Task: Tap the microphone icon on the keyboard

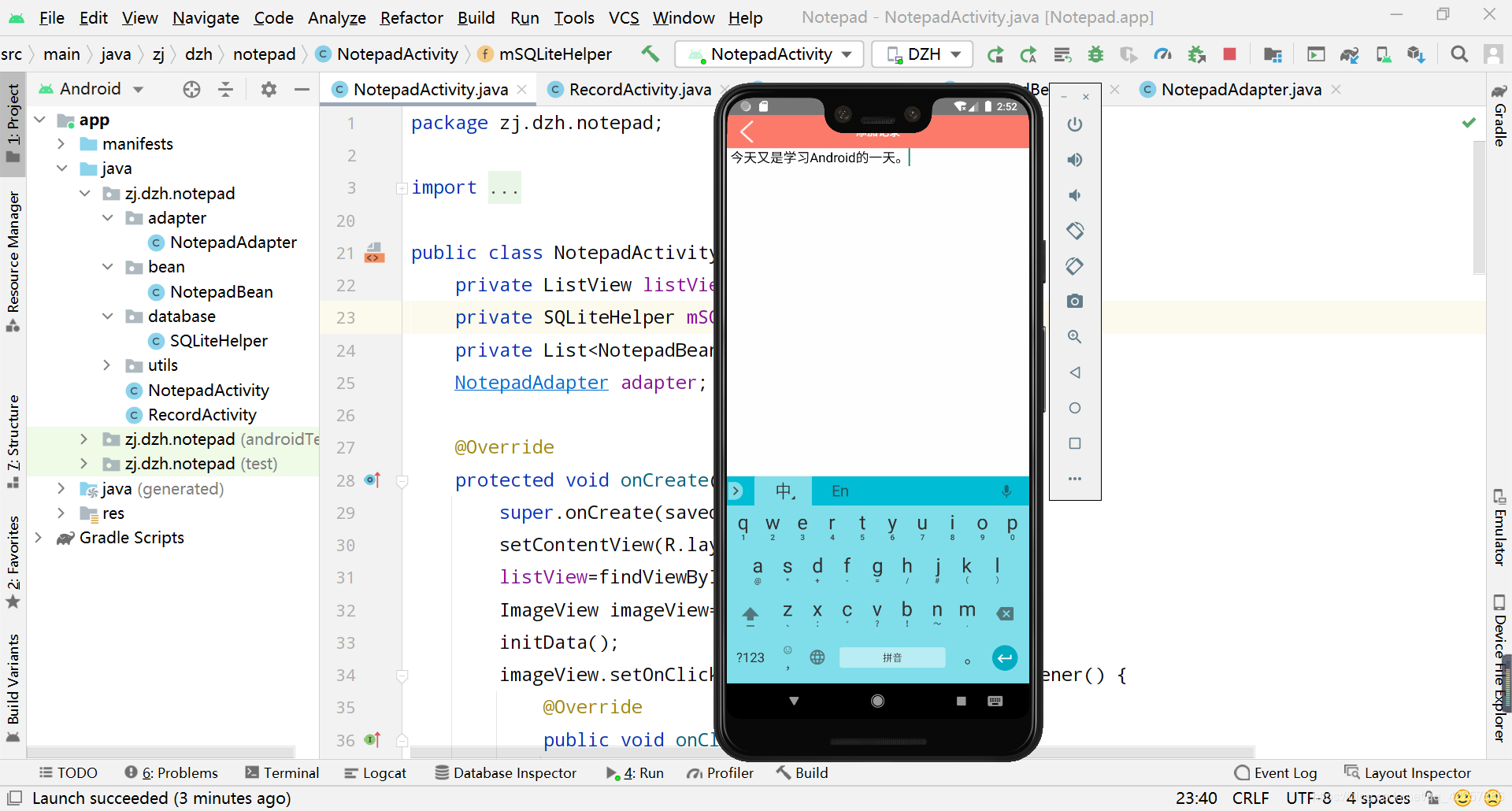Action: pyautogui.click(x=1006, y=491)
